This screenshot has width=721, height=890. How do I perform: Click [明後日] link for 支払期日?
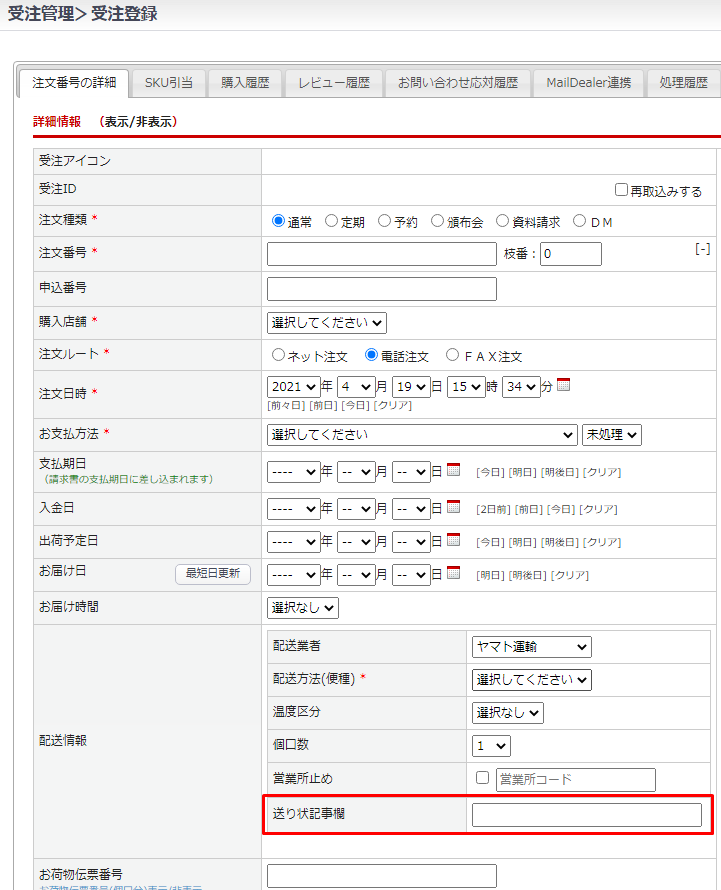click(561, 472)
